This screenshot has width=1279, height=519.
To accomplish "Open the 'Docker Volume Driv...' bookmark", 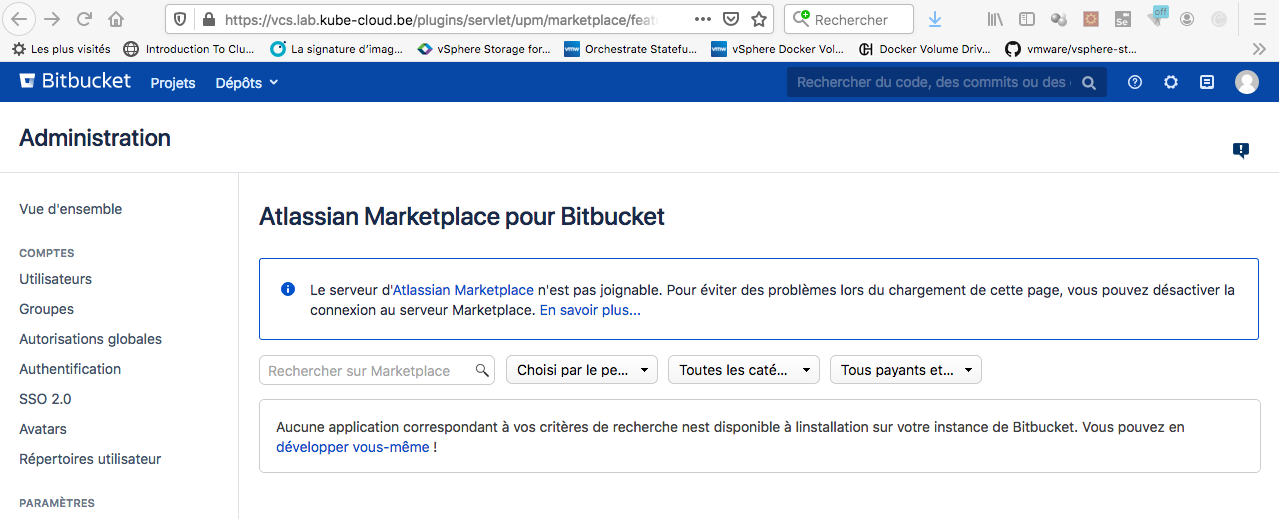I will click(926, 48).
